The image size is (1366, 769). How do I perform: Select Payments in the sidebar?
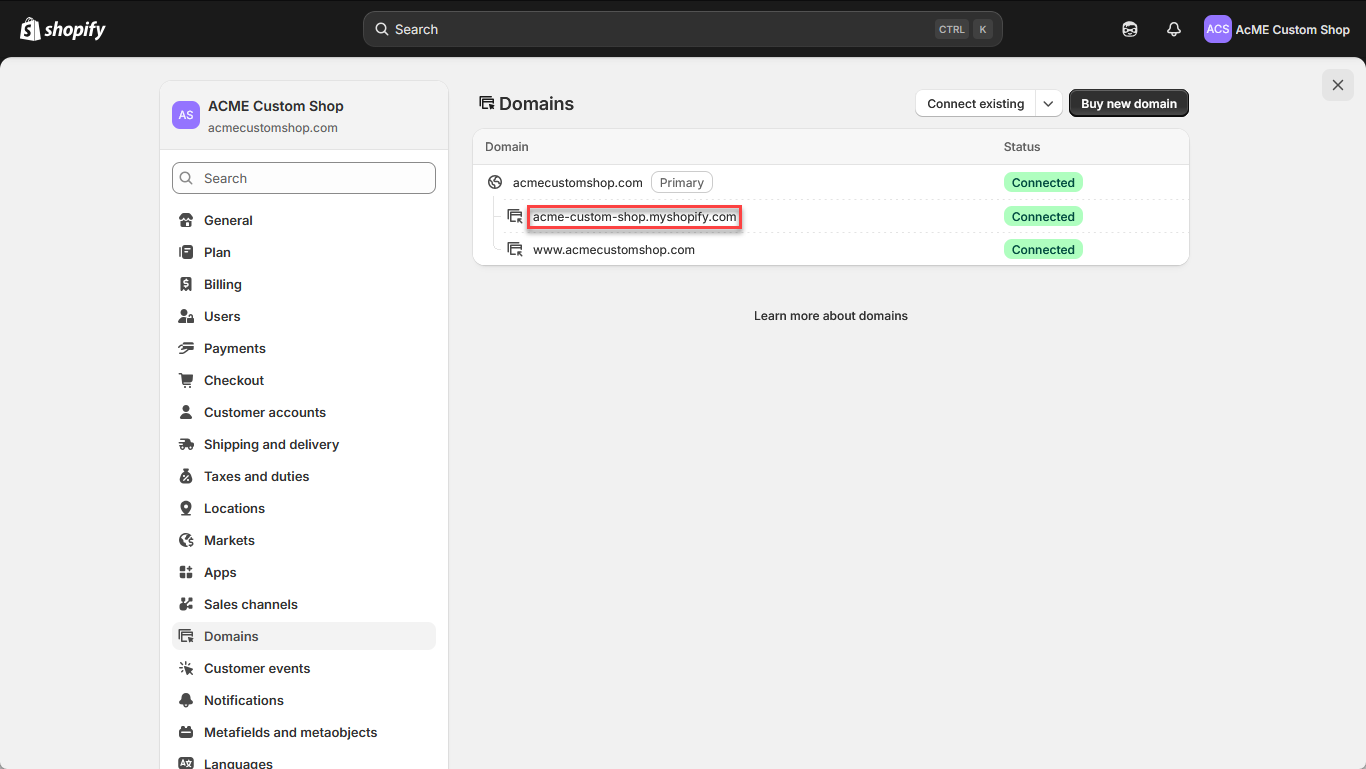click(x=304, y=348)
